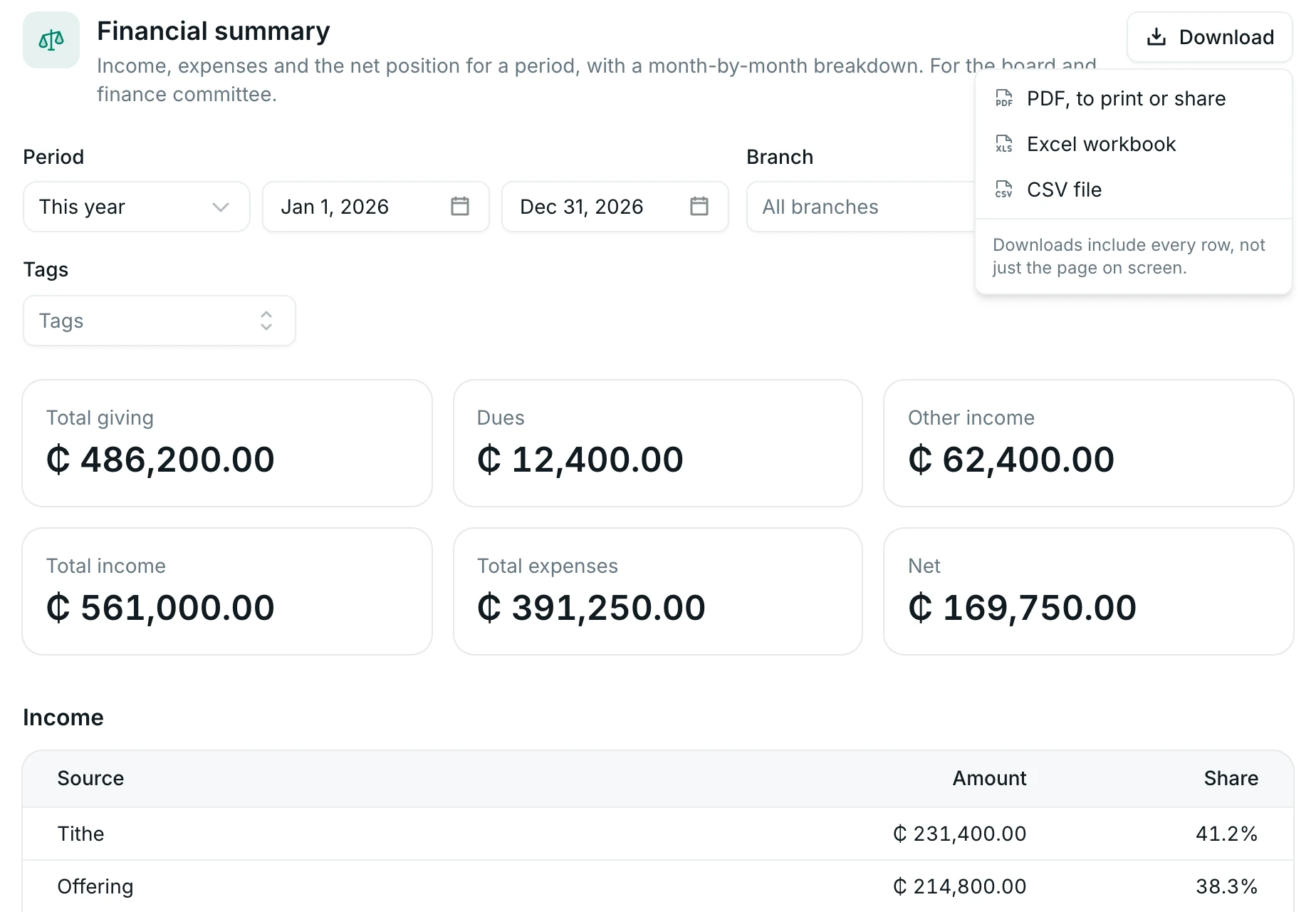This screenshot has height=912, width=1316.
Task: Click the Total expenses card
Action: pyautogui.click(x=658, y=591)
